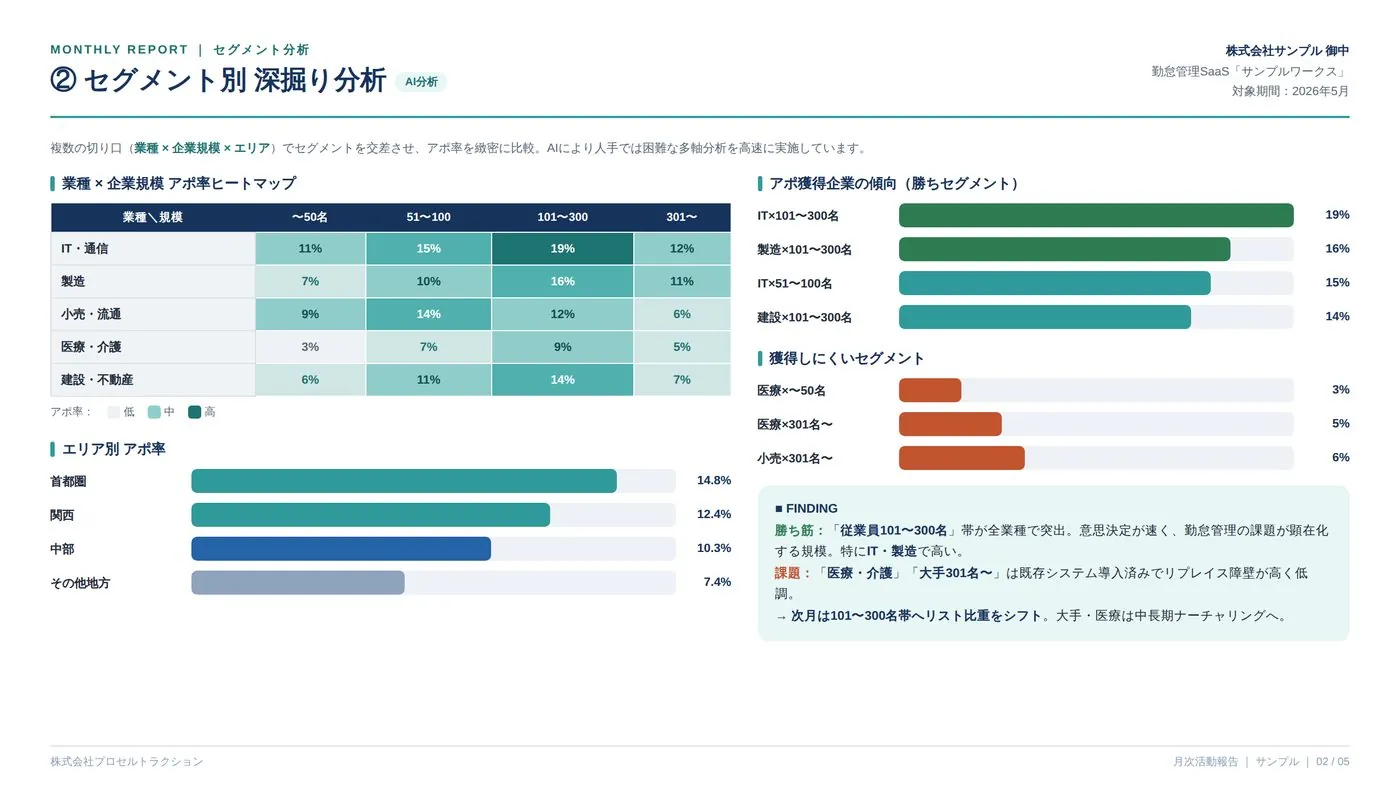Select the 14% cell in 建設・不動産 row

point(562,380)
